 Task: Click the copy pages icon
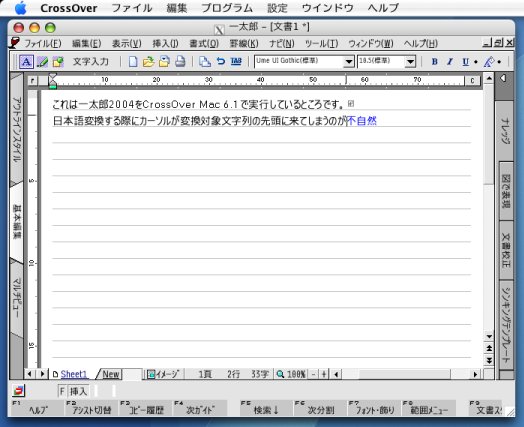pos(205,62)
